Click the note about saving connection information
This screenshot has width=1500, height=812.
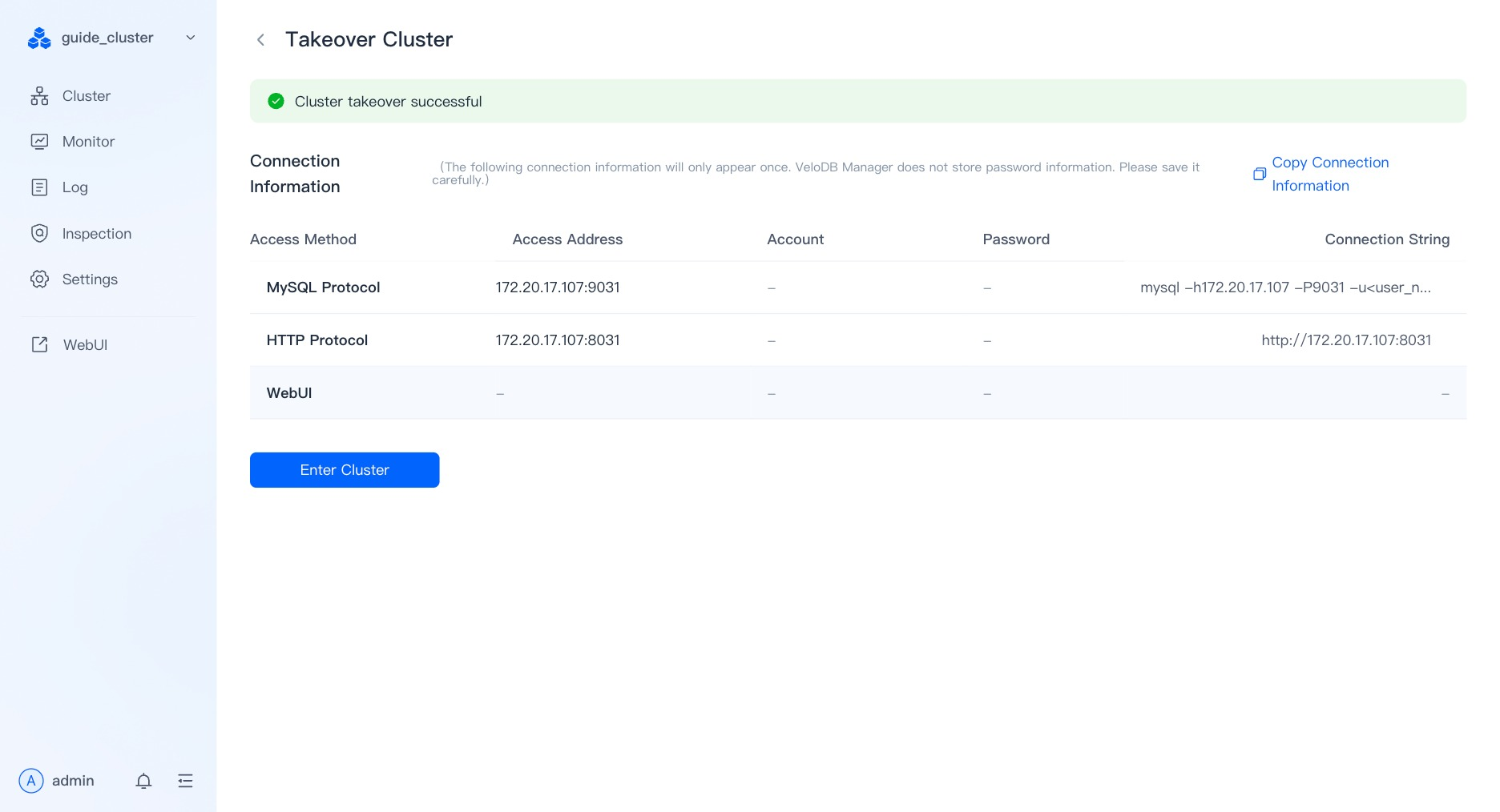(x=816, y=173)
